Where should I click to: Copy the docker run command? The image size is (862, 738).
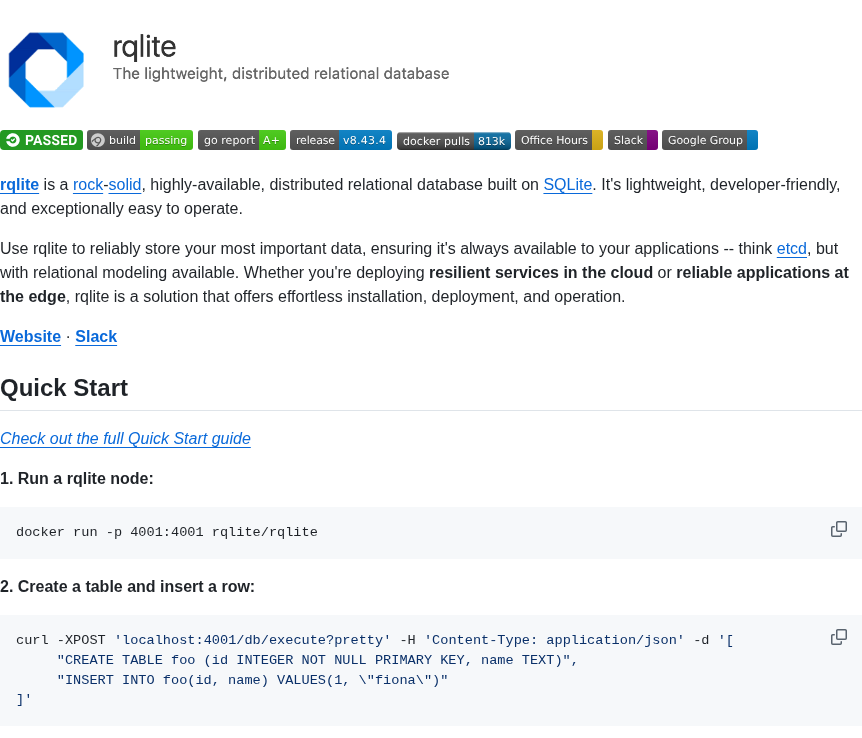(839, 529)
